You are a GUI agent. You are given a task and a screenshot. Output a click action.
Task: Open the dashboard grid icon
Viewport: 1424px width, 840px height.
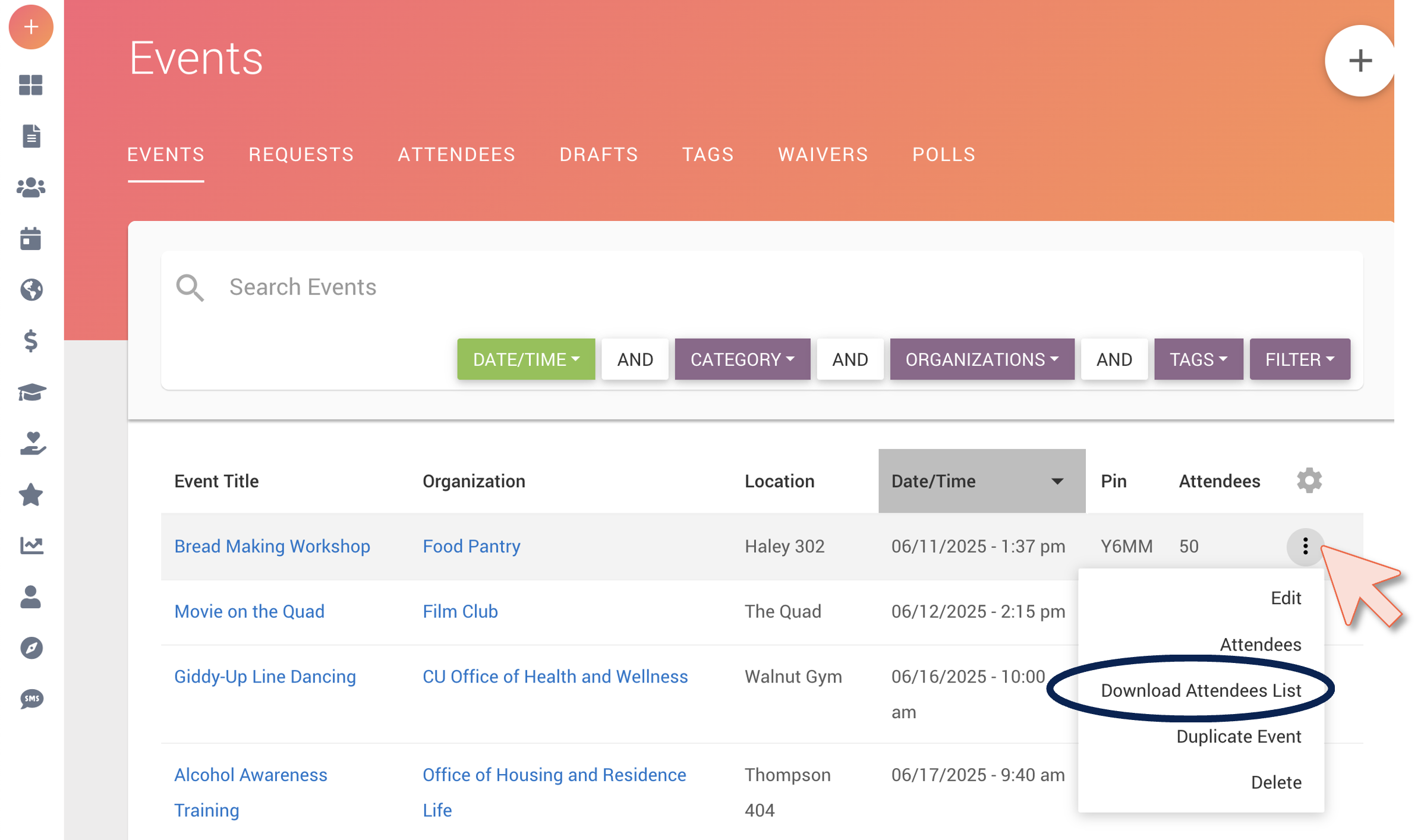(x=31, y=85)
